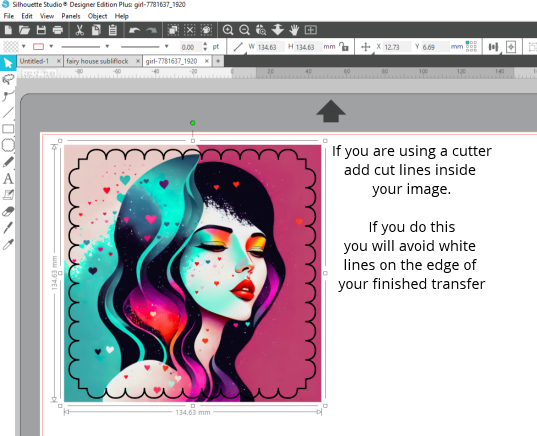Redo the last undone action

151,30
